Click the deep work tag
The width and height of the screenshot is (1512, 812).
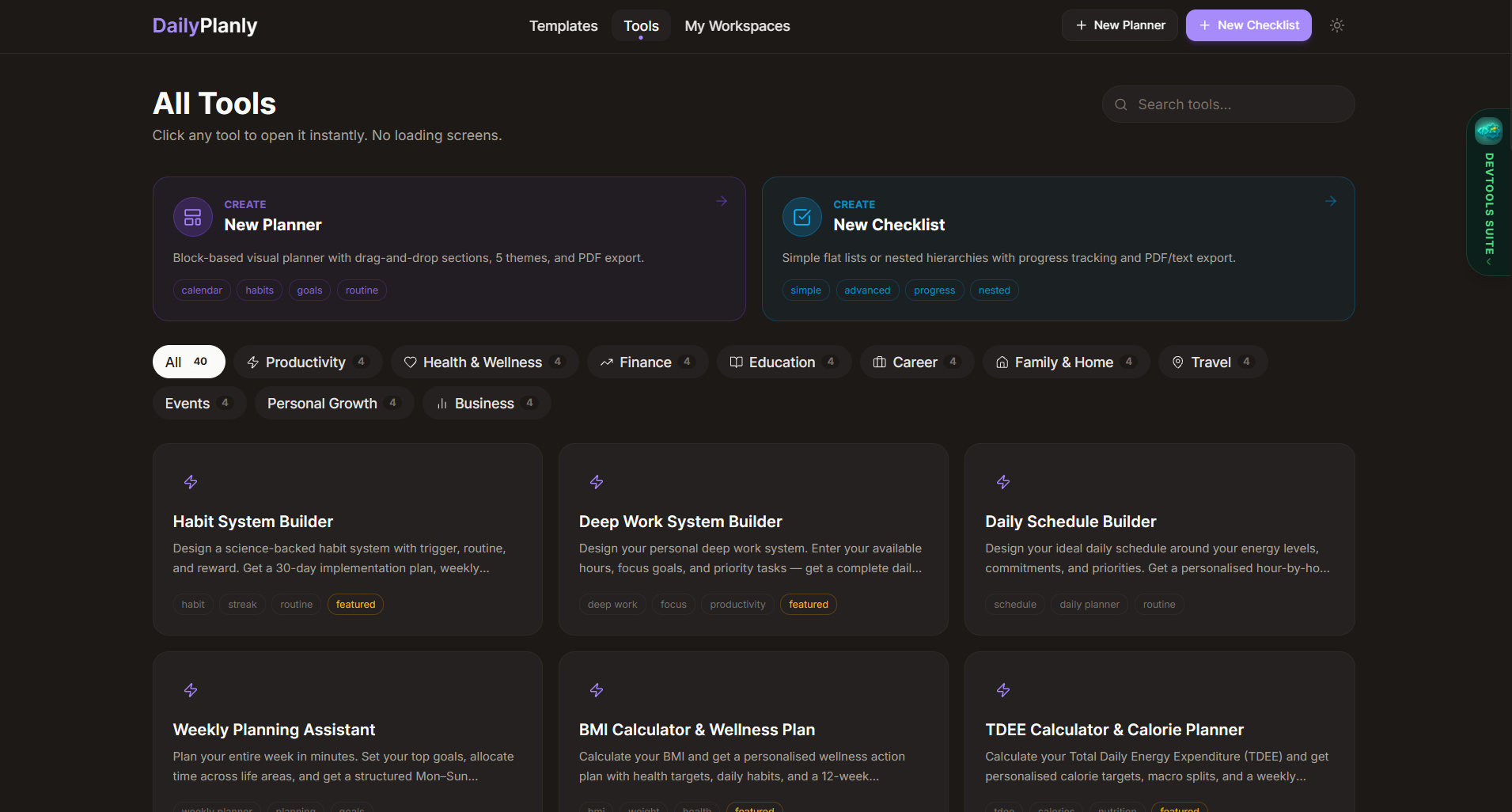[x=612, y=605]
